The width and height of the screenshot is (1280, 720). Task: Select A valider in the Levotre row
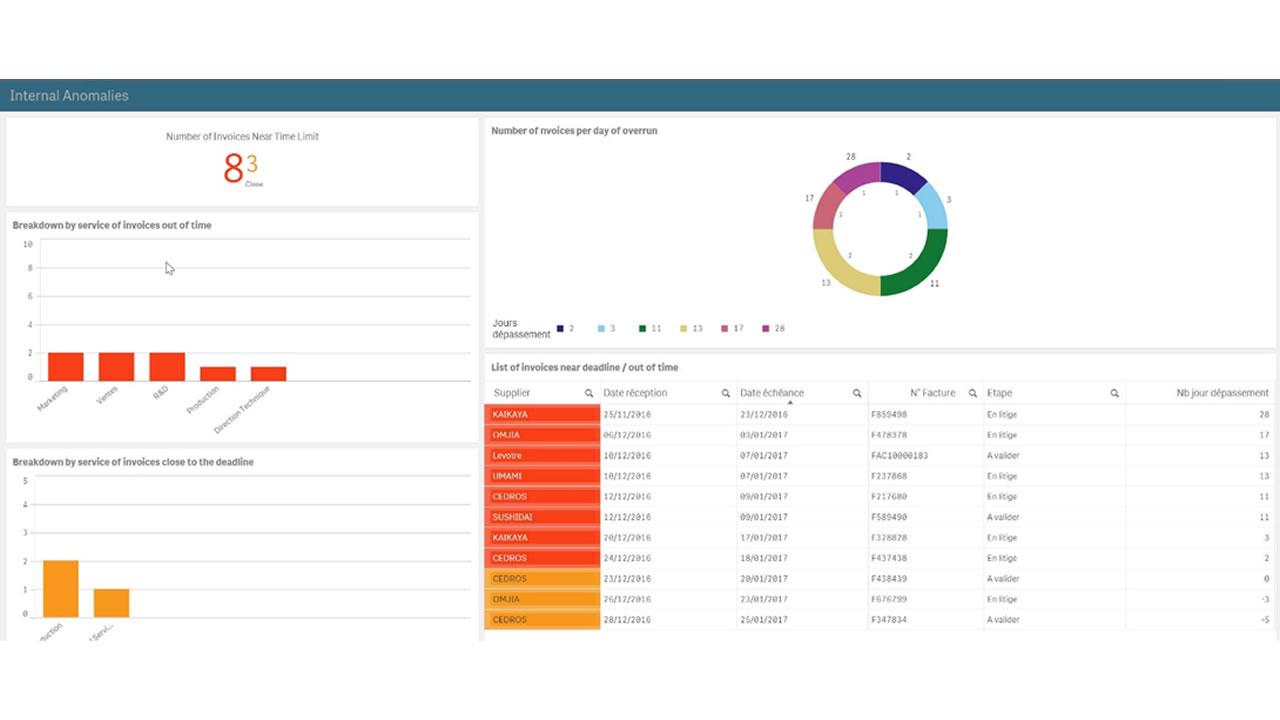1003,456
